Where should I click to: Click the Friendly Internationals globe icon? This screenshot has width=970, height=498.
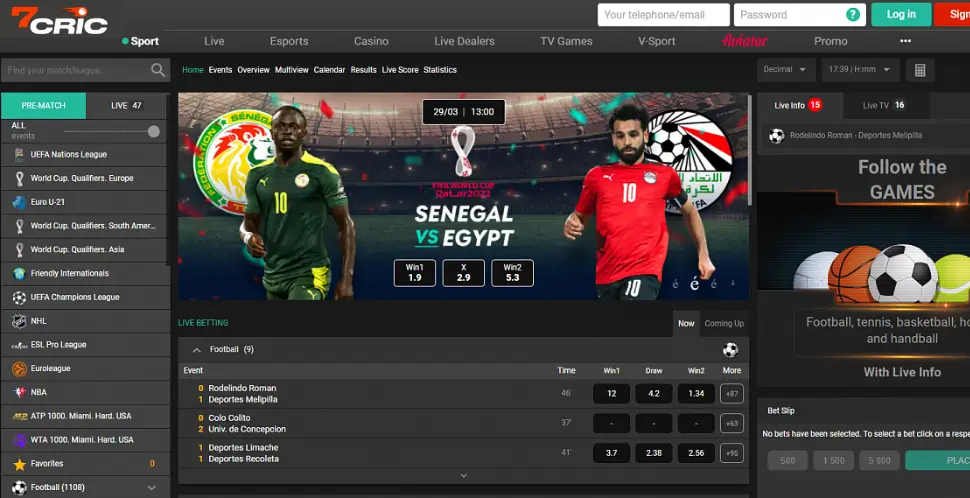19,273
